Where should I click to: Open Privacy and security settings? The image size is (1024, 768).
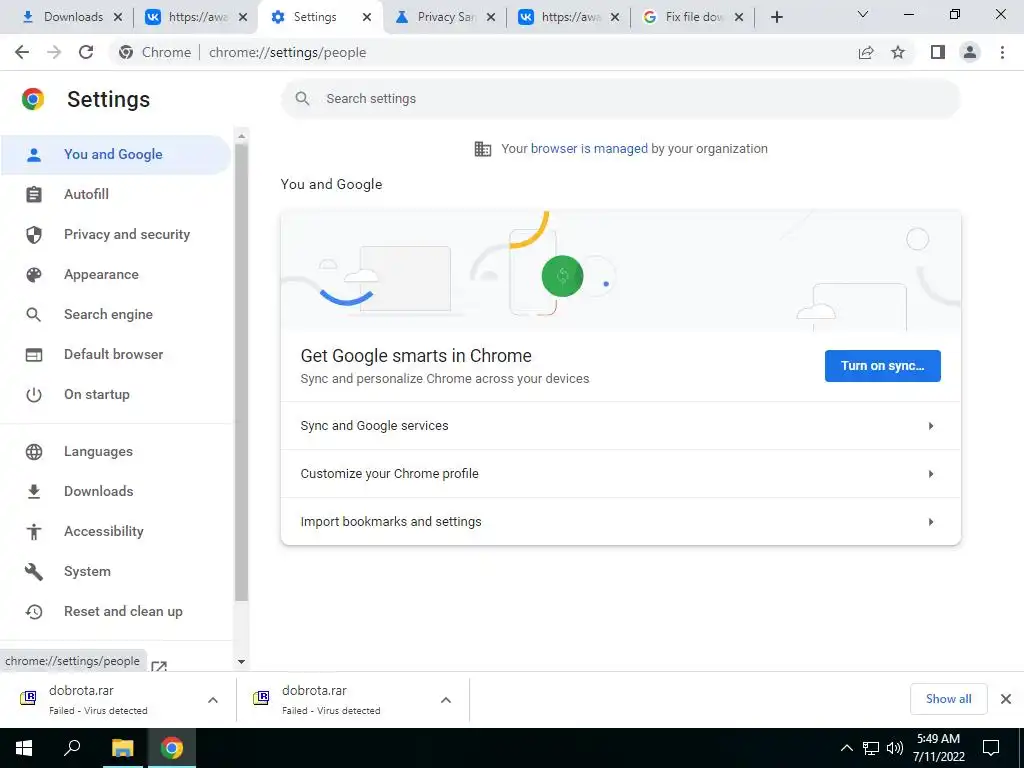coord(116,234)
